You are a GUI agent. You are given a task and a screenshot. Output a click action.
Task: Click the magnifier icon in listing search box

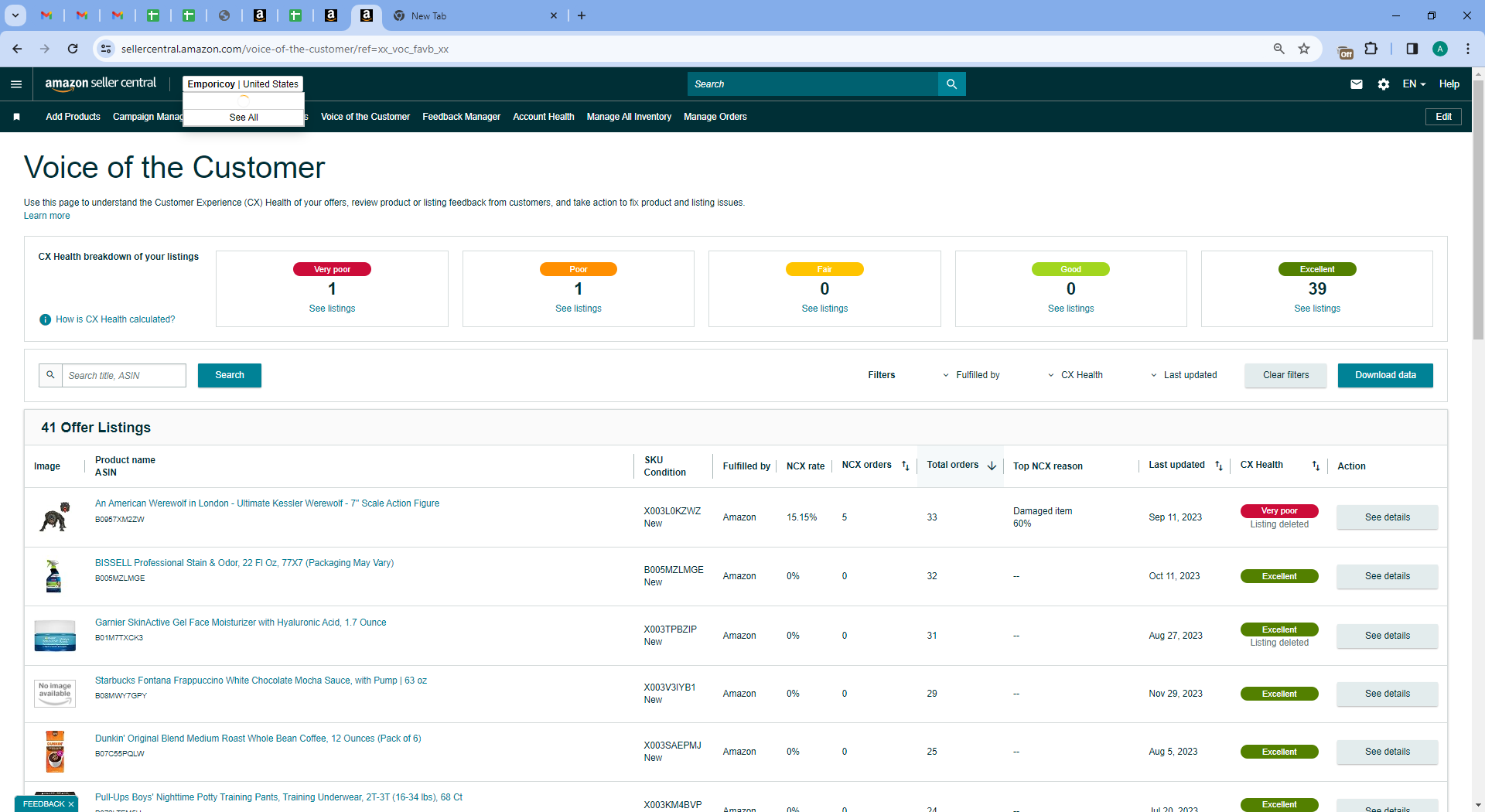coord(50,375)
